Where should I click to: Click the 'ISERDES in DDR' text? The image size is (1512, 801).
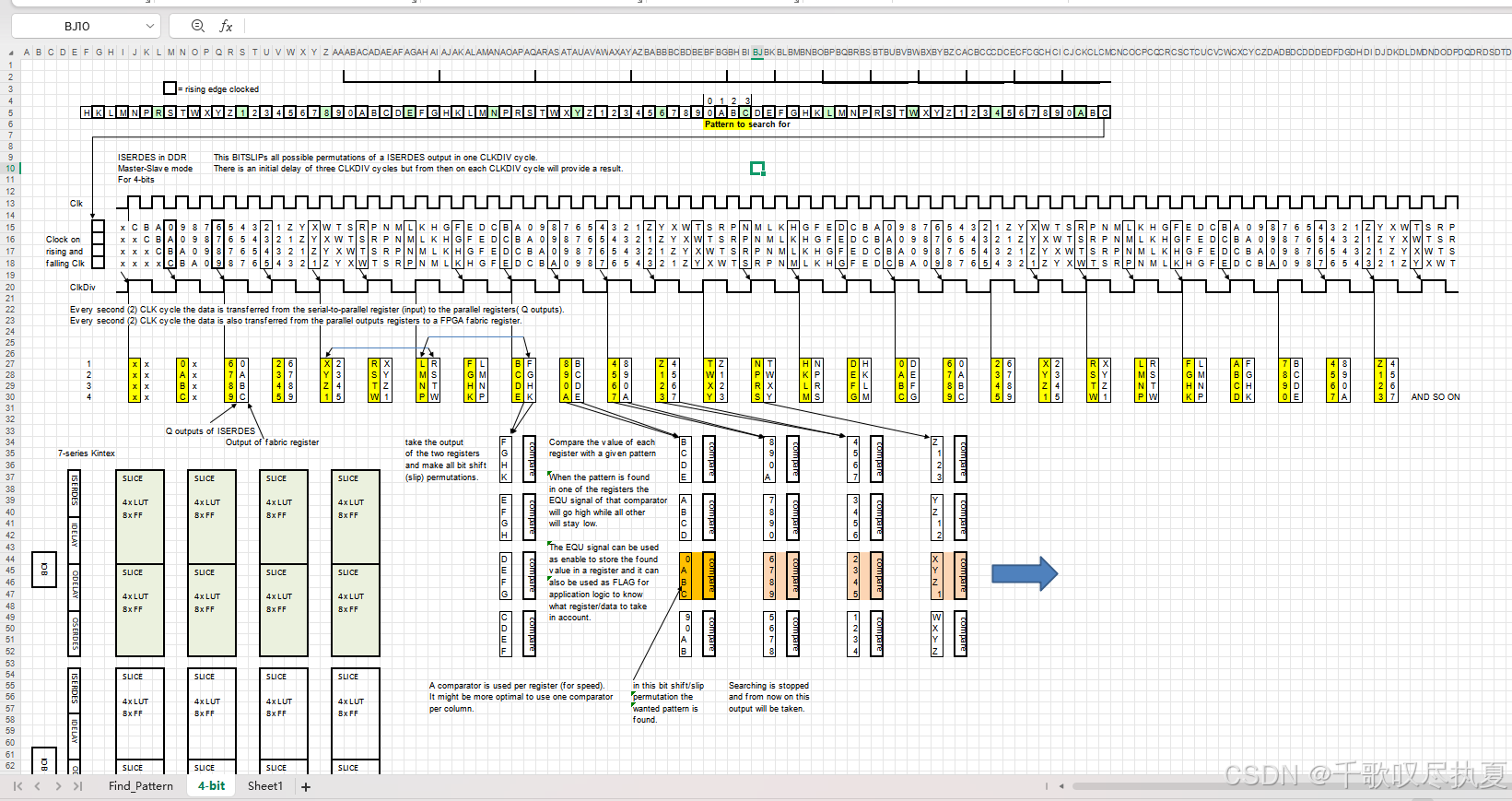(x=152, y=158)
